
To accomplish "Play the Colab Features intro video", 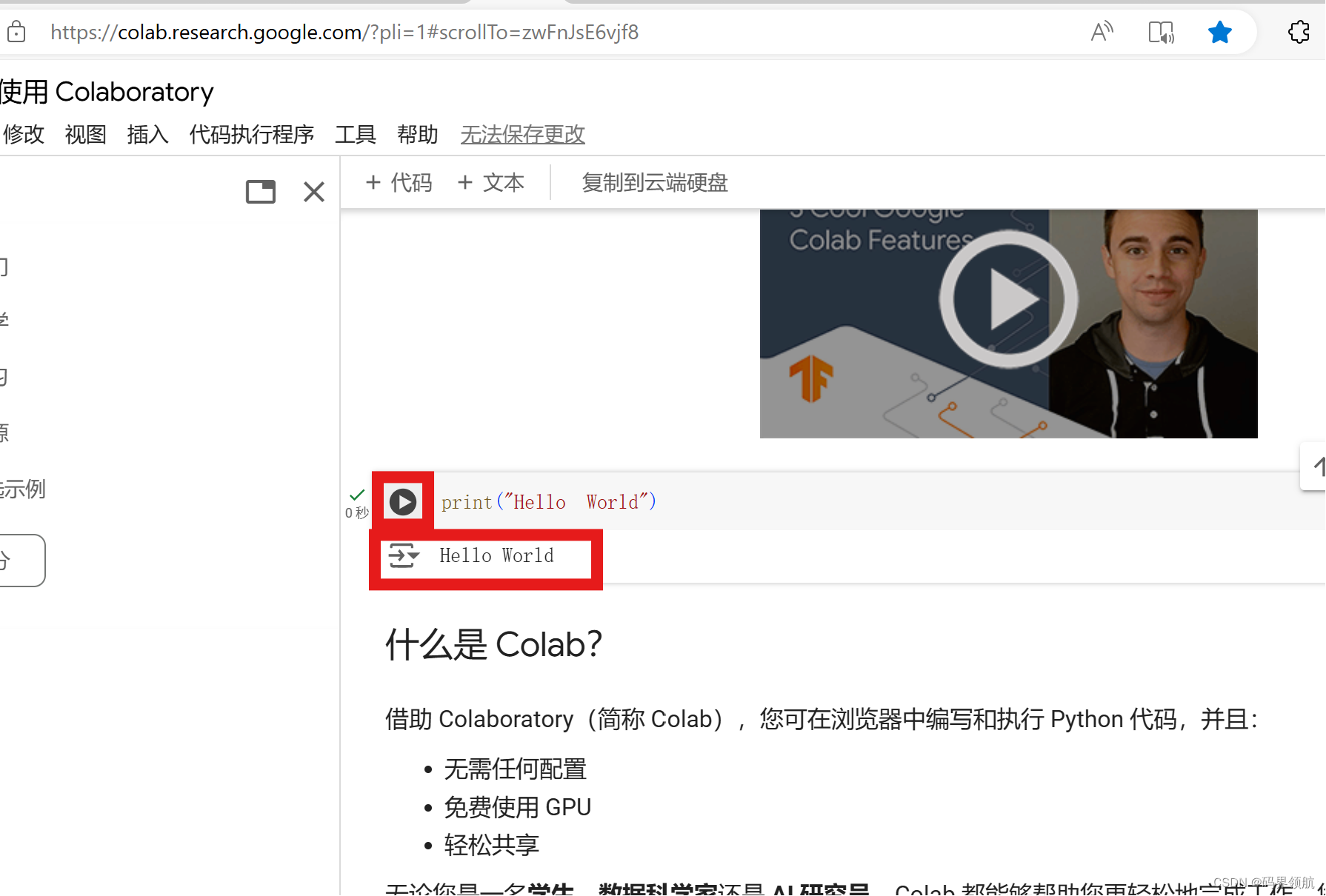I will pos(1008,299).
